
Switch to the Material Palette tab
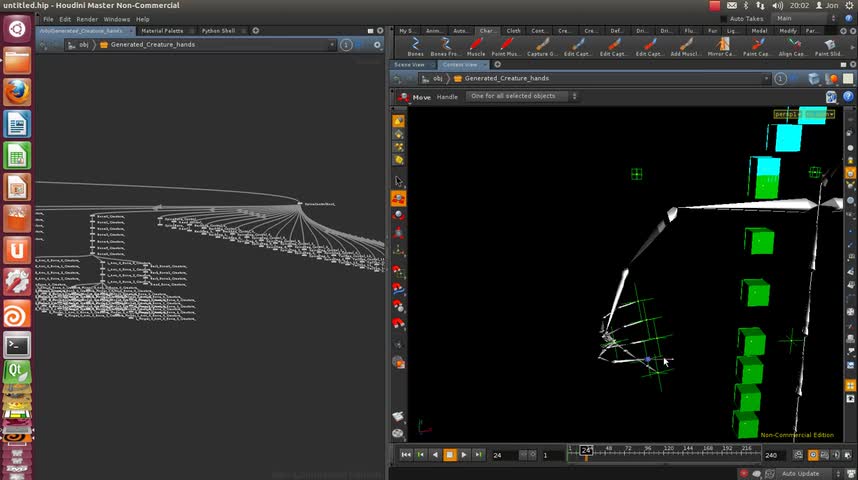(x=161, y=31)
